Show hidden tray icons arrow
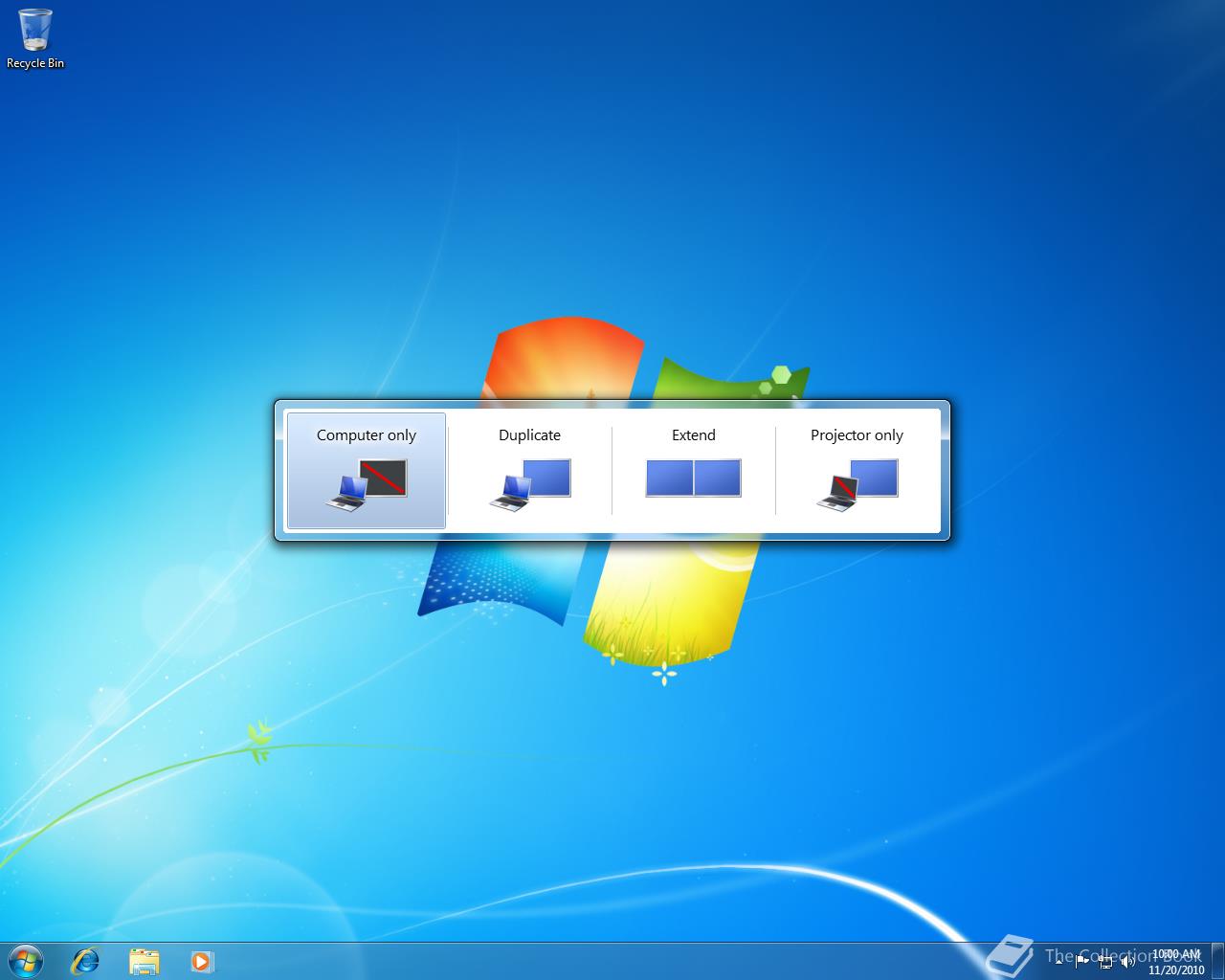The height and width of the screenshot is (980, 1225). [x=1058, y=961]
